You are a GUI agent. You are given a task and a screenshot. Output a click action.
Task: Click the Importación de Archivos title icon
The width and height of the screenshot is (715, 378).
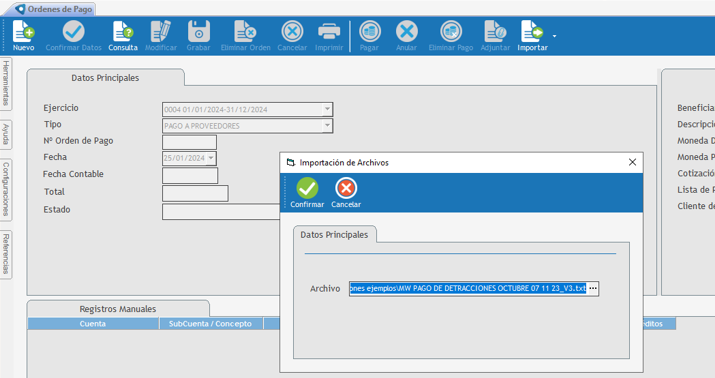tap(290, 162)
